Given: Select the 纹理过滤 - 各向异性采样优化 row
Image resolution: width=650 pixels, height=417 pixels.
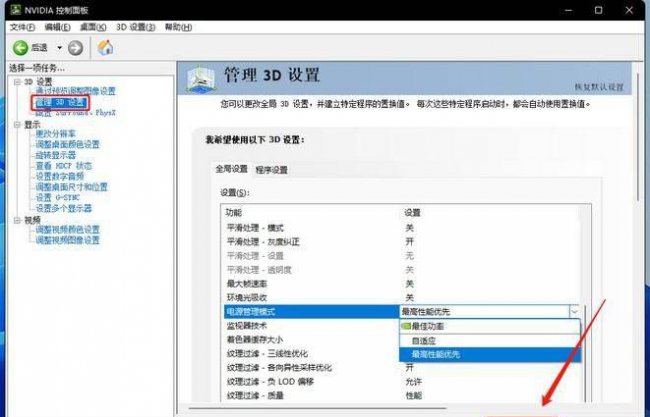Looking at the screenshot, I should point(401,368).
